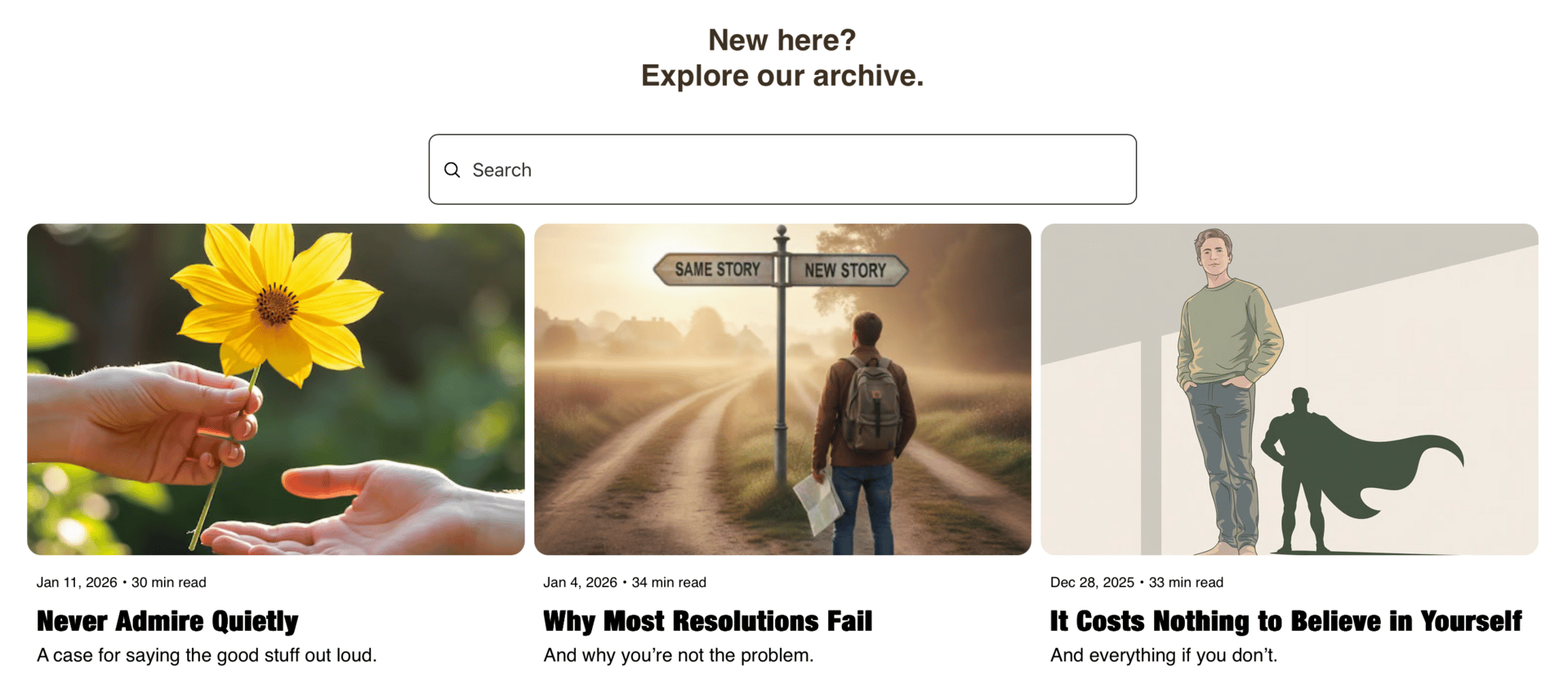Click the '33 min read' label

click(x=1186, y=583)
